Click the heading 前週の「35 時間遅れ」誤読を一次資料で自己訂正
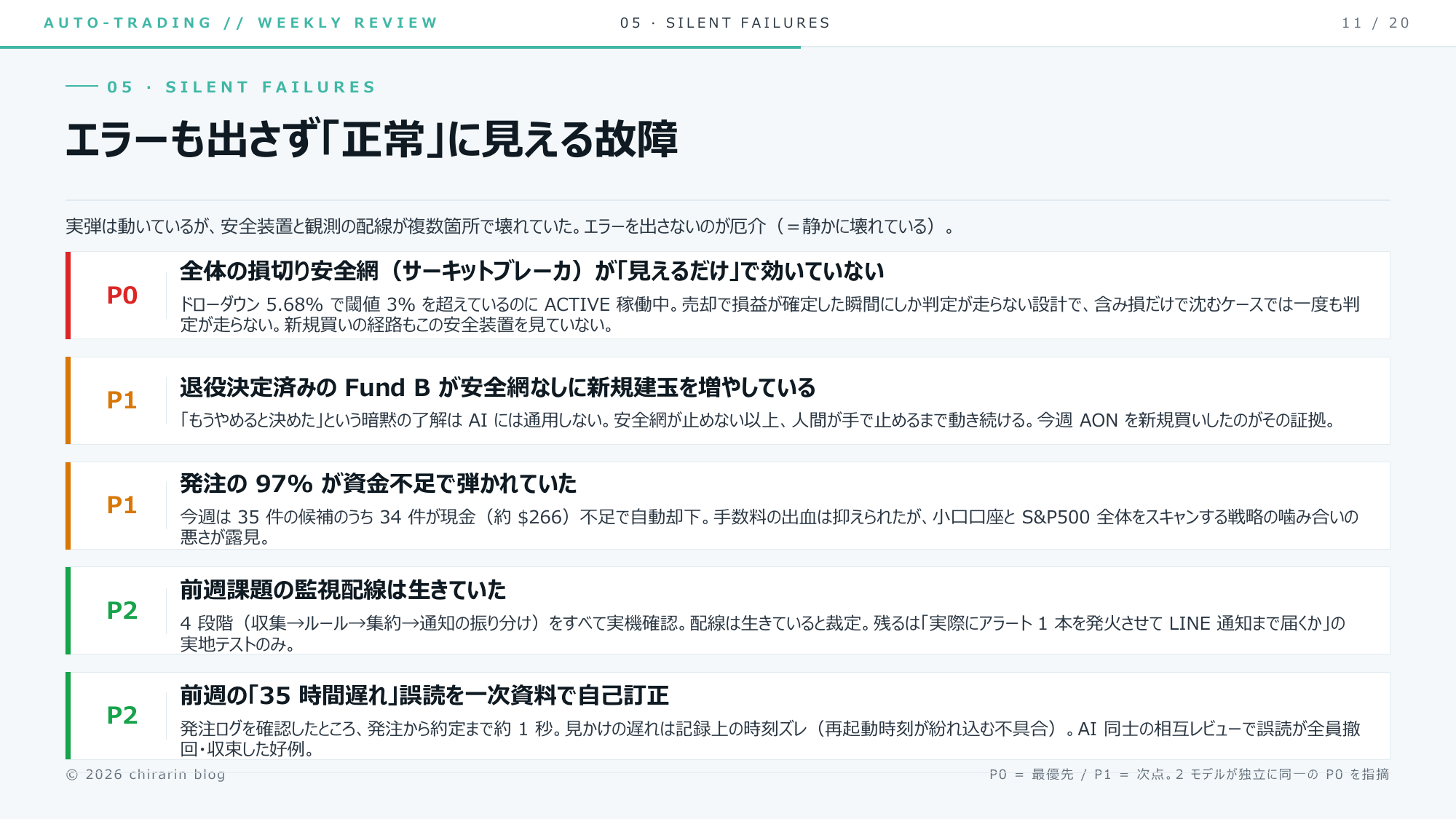The width and height of the screenshot is (1456, 819). pos(424,695)
